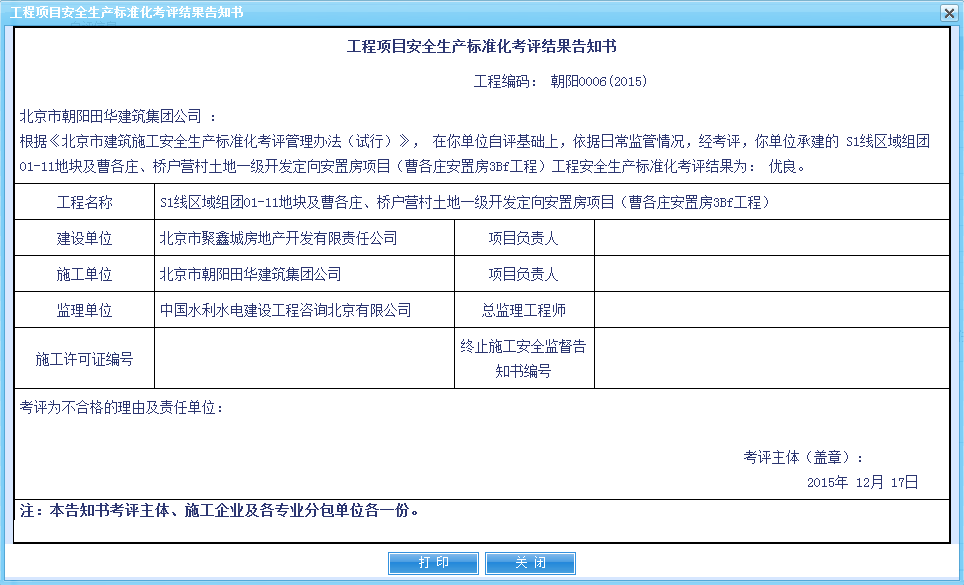Screen dimensions: 964x585
Task: Click the project name value starting with S1线区域组团
Action: [x=464, y=202]
